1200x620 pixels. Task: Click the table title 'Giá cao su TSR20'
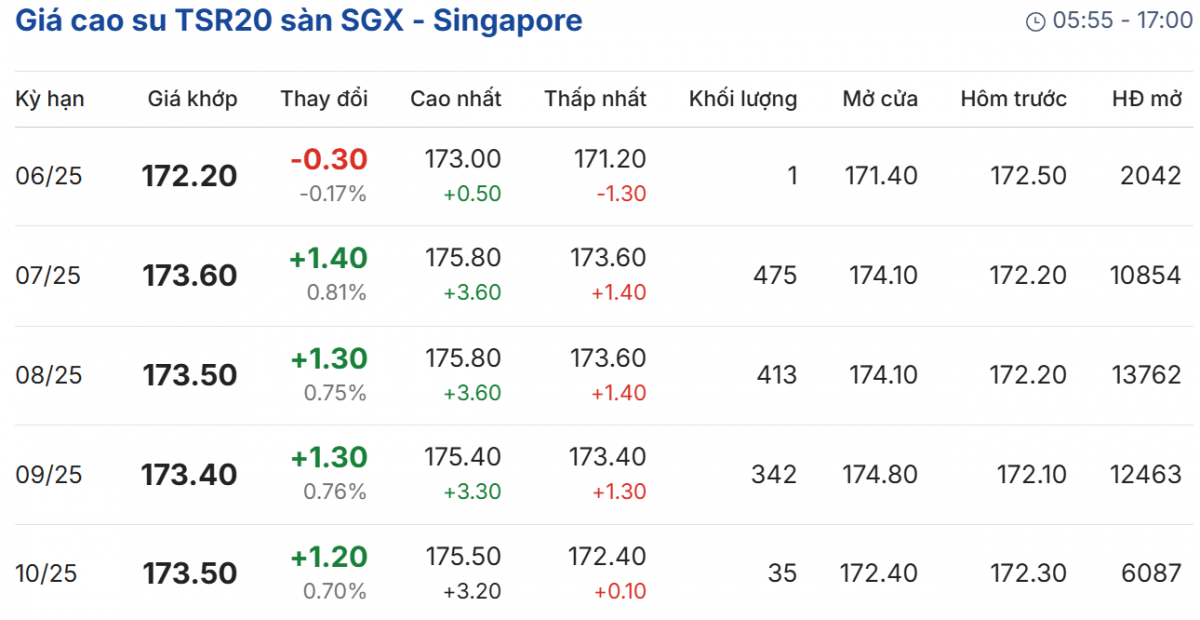click(299, 20)
